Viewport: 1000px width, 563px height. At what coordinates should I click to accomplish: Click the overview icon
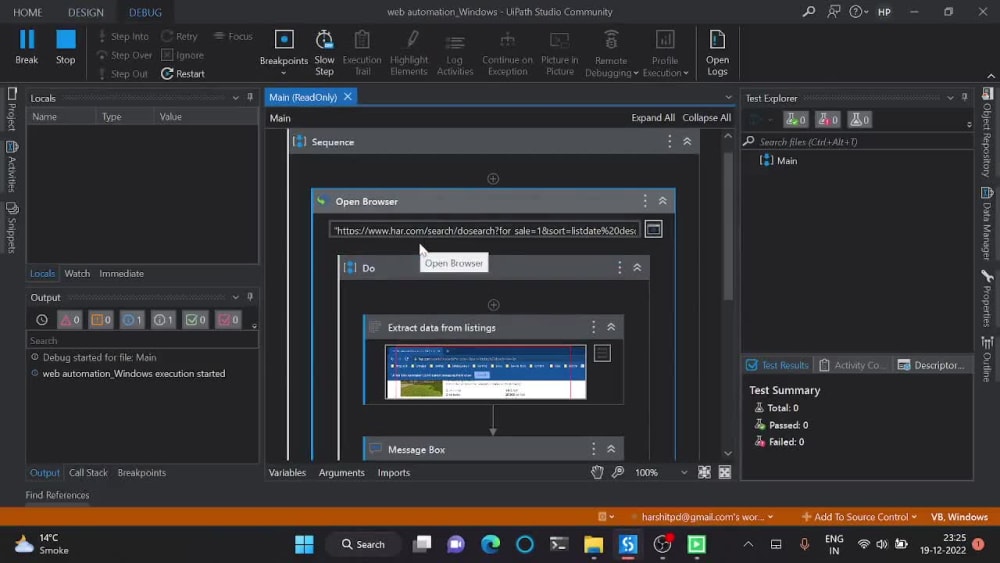pos(724,472)
